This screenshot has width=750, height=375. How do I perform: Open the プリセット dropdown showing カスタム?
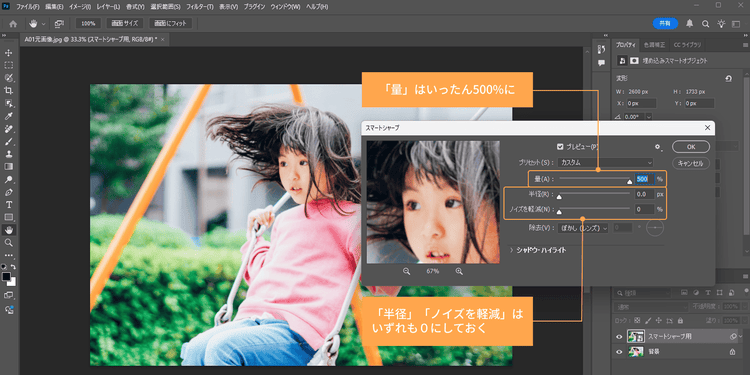[606, 163]
